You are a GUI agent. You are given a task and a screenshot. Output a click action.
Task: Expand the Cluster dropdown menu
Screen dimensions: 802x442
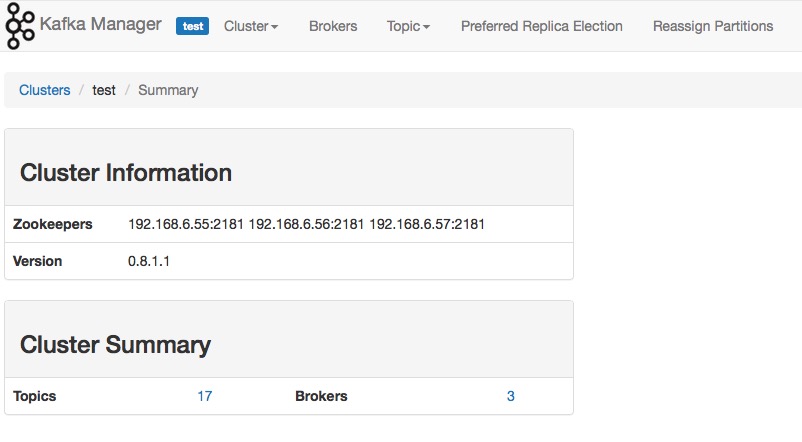point(251,26)
